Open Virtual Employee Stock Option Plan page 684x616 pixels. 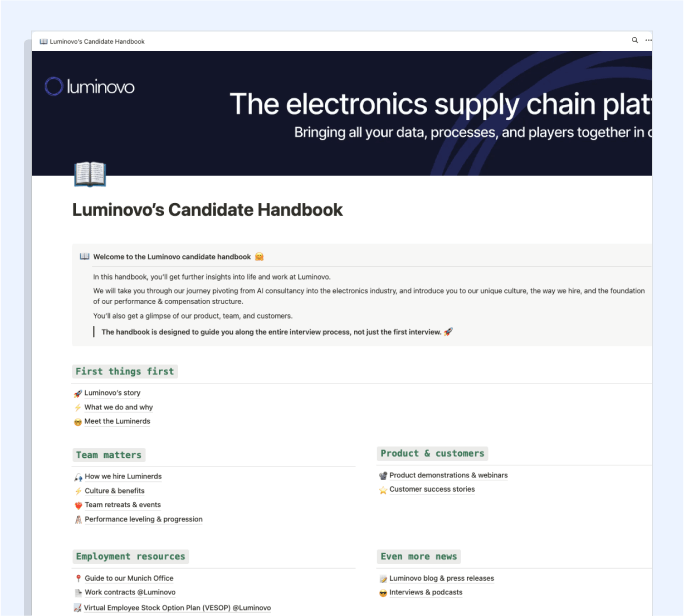click(177, 607)
